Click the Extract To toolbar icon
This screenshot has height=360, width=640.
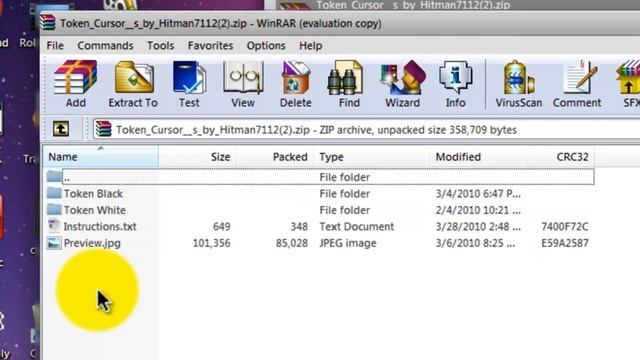point(133,84)
